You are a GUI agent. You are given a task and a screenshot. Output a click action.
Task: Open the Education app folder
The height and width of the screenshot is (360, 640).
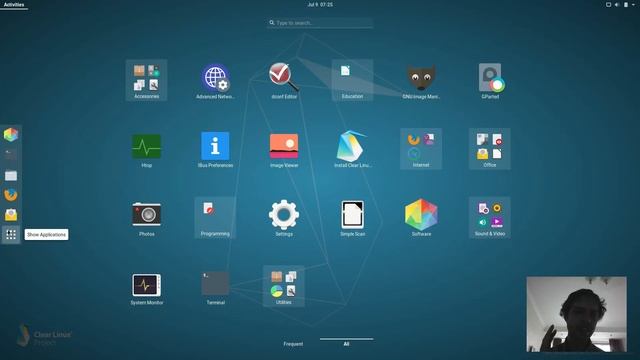(352, 80)
